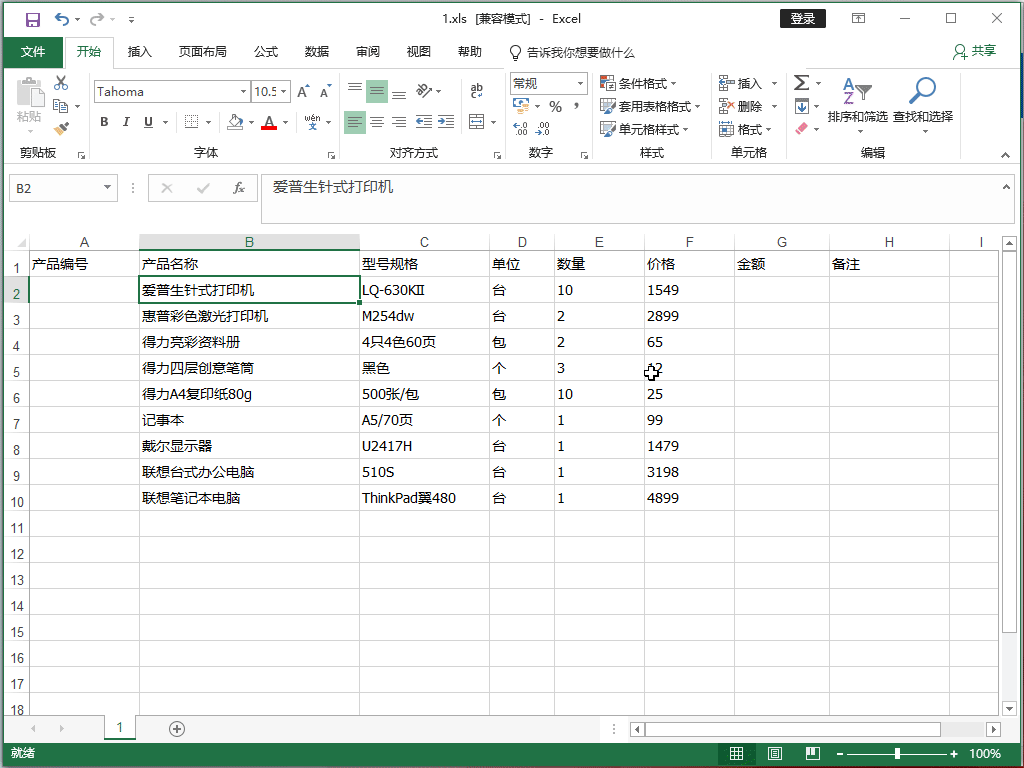Open Format as Table (套用表格格式) dropdown
The height and width of the screenshot is (768, 1024).
650,106
